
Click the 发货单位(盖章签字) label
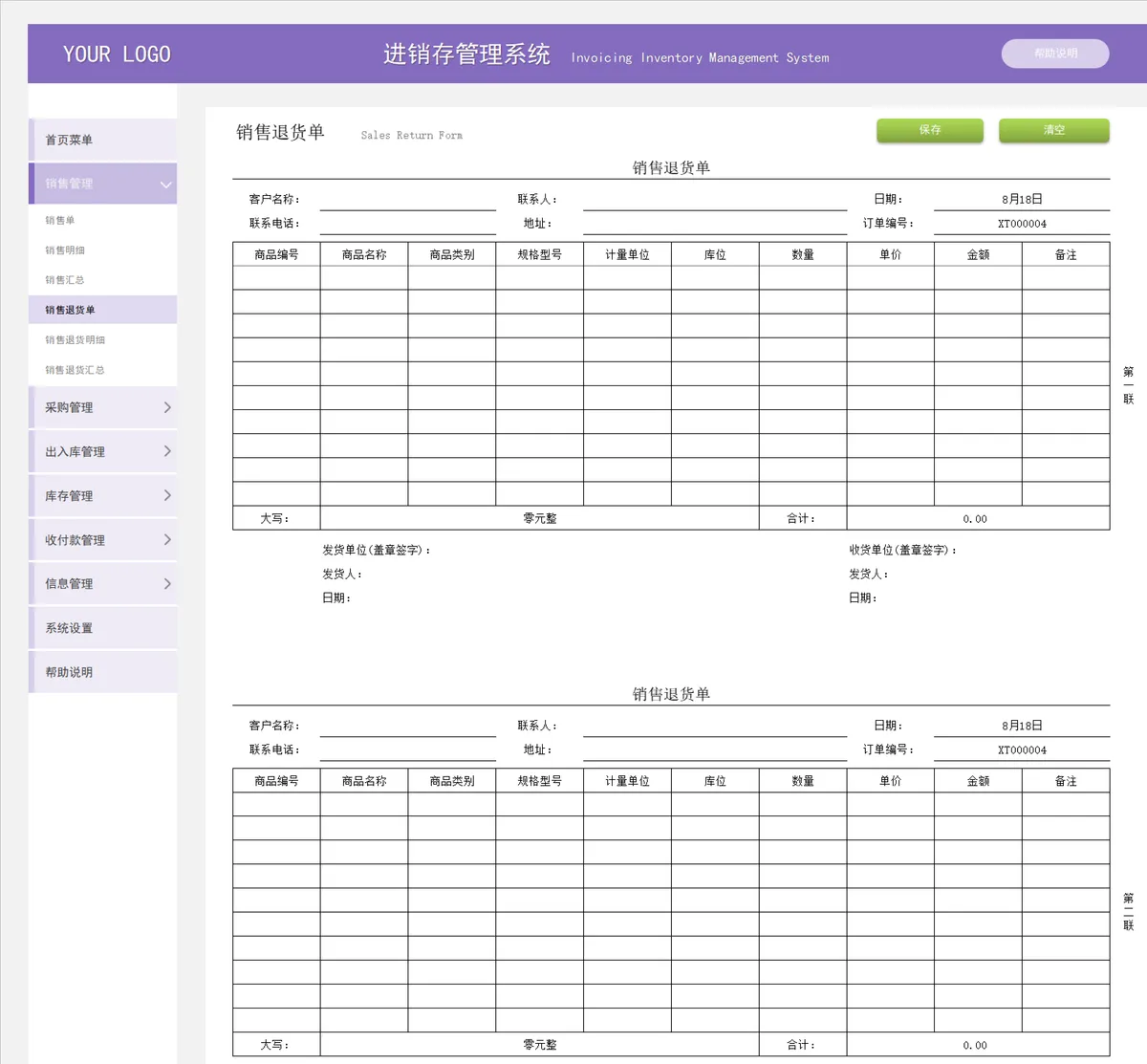[x=377, y=550]
